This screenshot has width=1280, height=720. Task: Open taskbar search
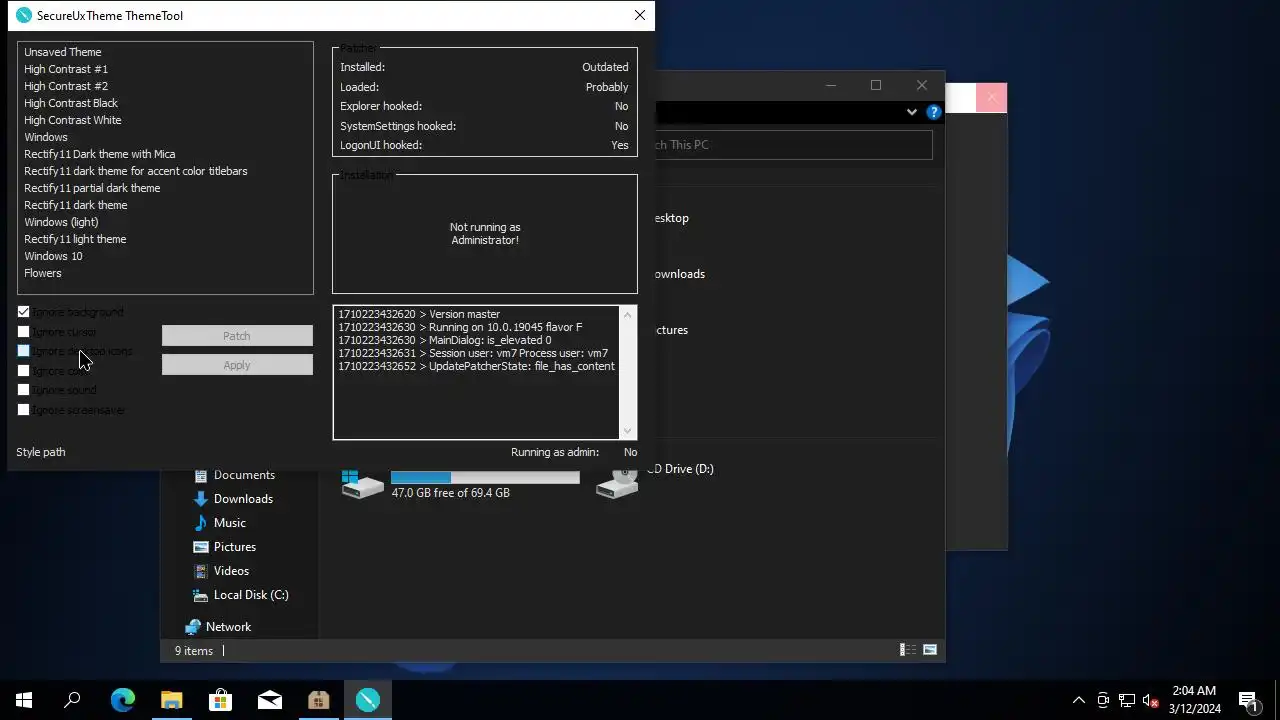click(x=72, y=700)
